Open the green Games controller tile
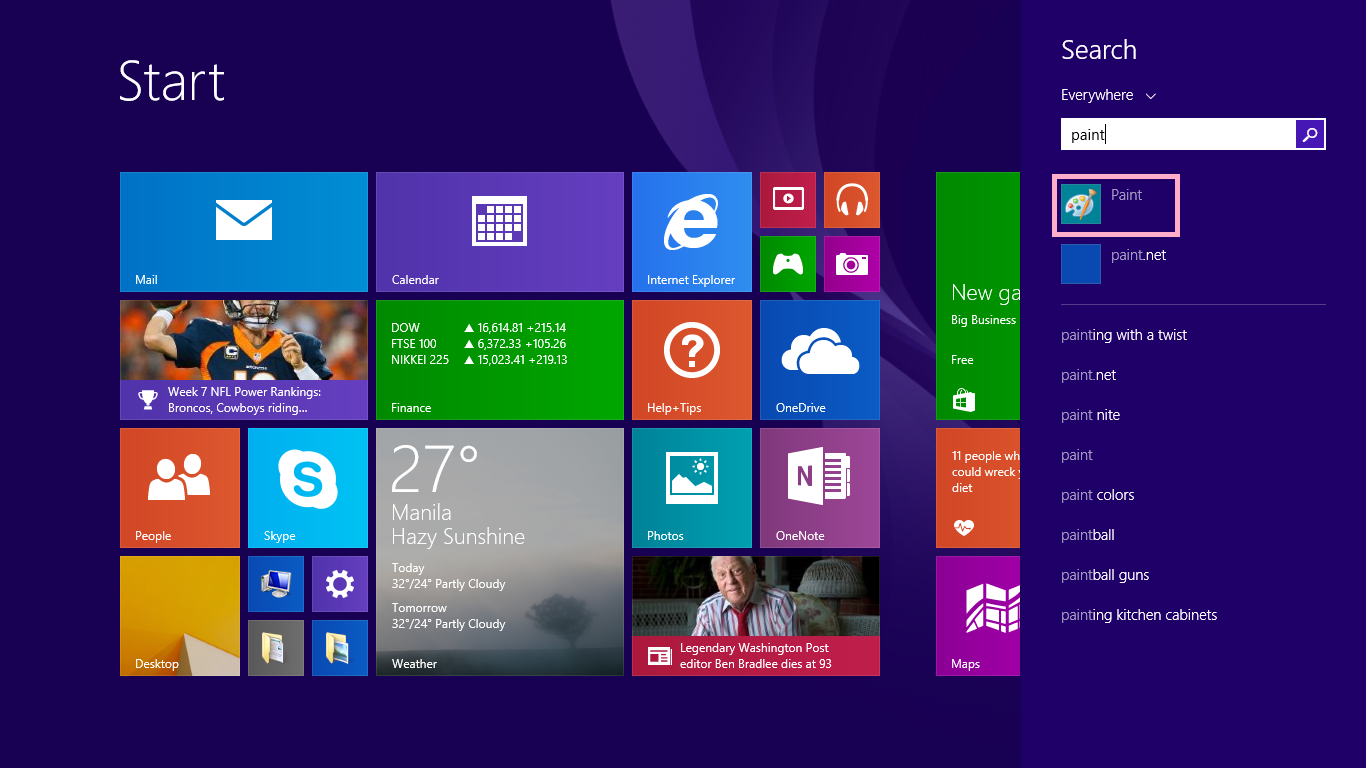The height and width of the screenshot is (768, 1366). [x=788, y=264]
